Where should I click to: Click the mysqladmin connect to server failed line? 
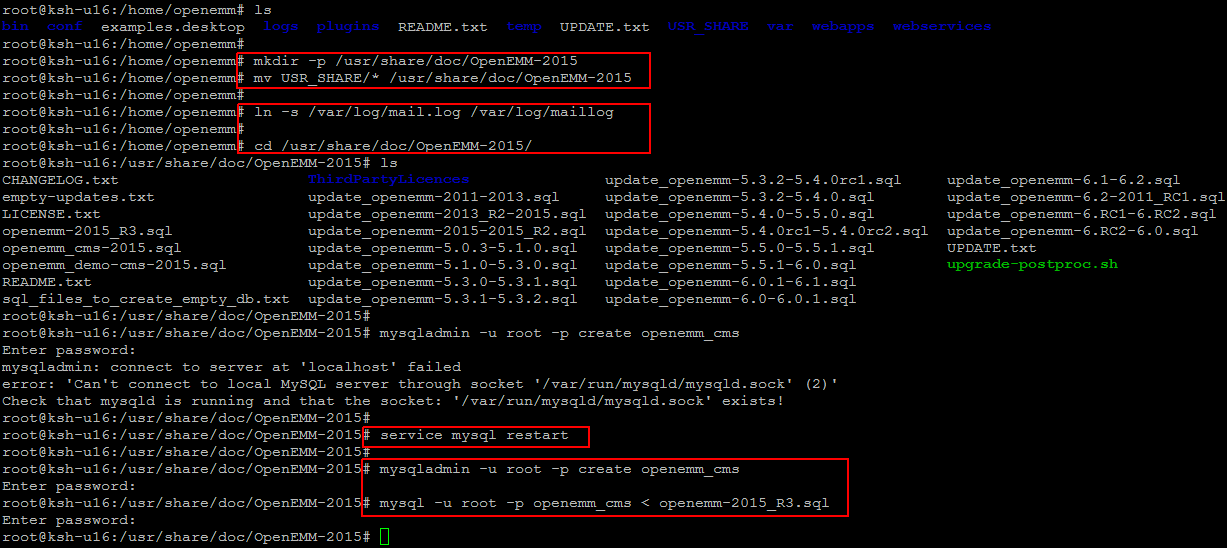[232, 367]
